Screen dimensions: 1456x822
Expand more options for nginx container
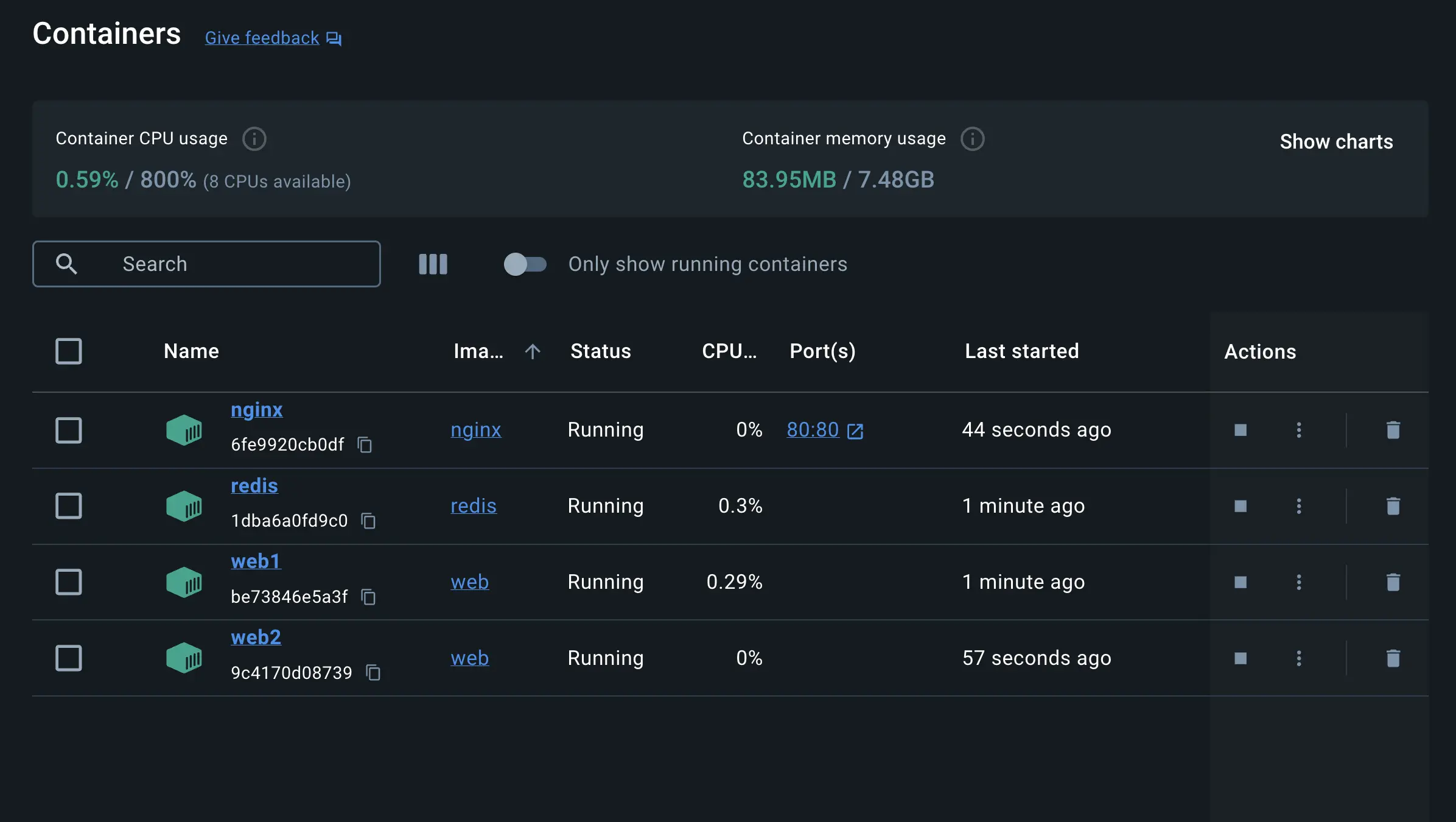click(x=1298, y=429)
